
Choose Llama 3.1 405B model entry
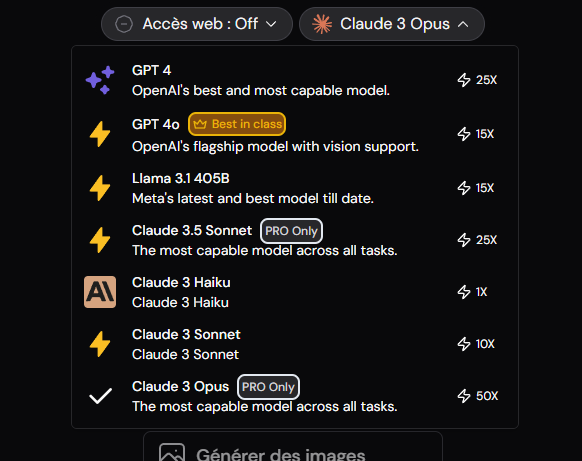[x=294, y=188]
